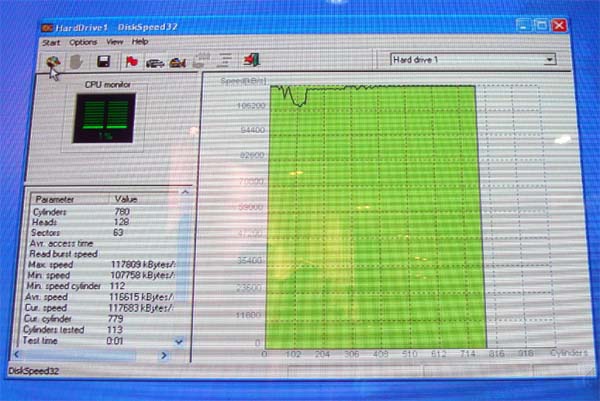The height and width of the screenshot is (401, 600).
Task: Click the 102 label on cylinder axis
Action: coord(293,354)
